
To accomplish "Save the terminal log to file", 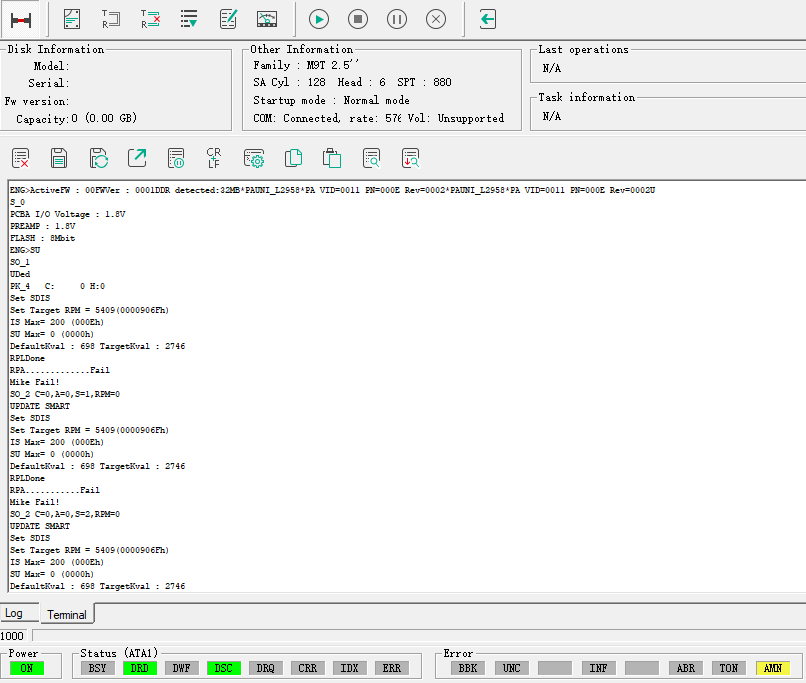I will click(x=59, y=158).
